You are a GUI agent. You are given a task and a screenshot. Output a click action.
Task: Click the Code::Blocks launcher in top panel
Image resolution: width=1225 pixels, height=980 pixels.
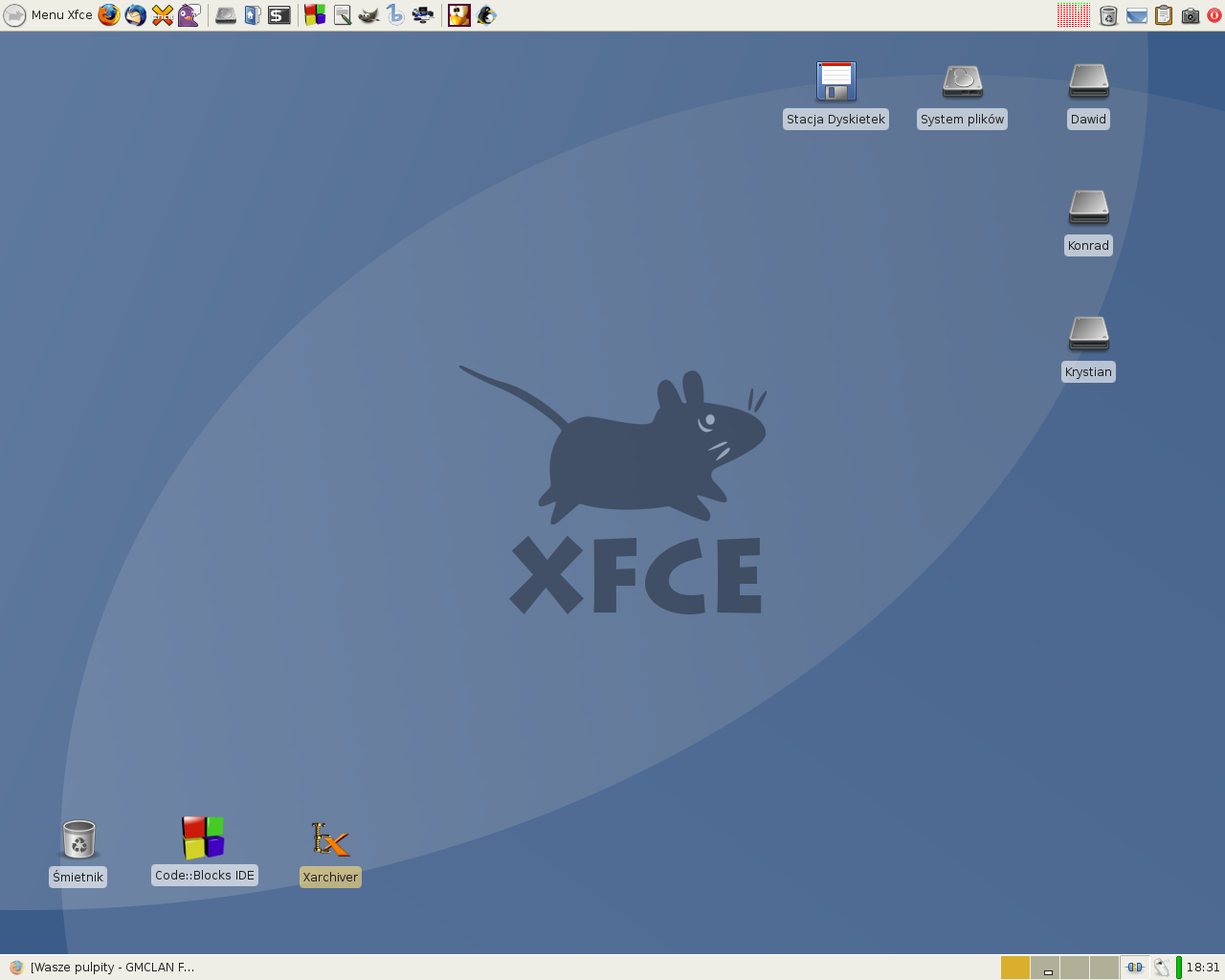[315, 15]
